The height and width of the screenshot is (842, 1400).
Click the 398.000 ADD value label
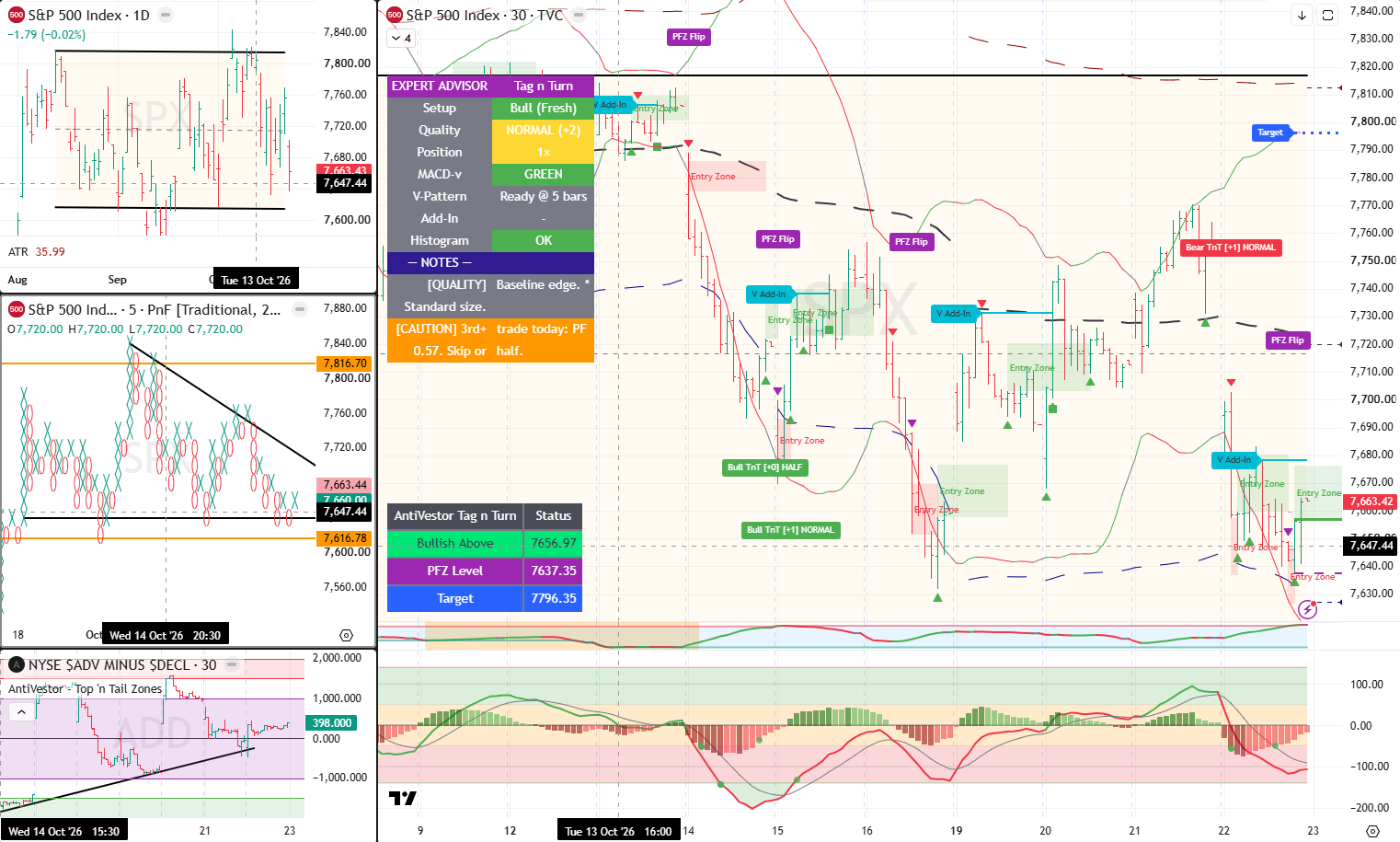(x=332, y=723)
